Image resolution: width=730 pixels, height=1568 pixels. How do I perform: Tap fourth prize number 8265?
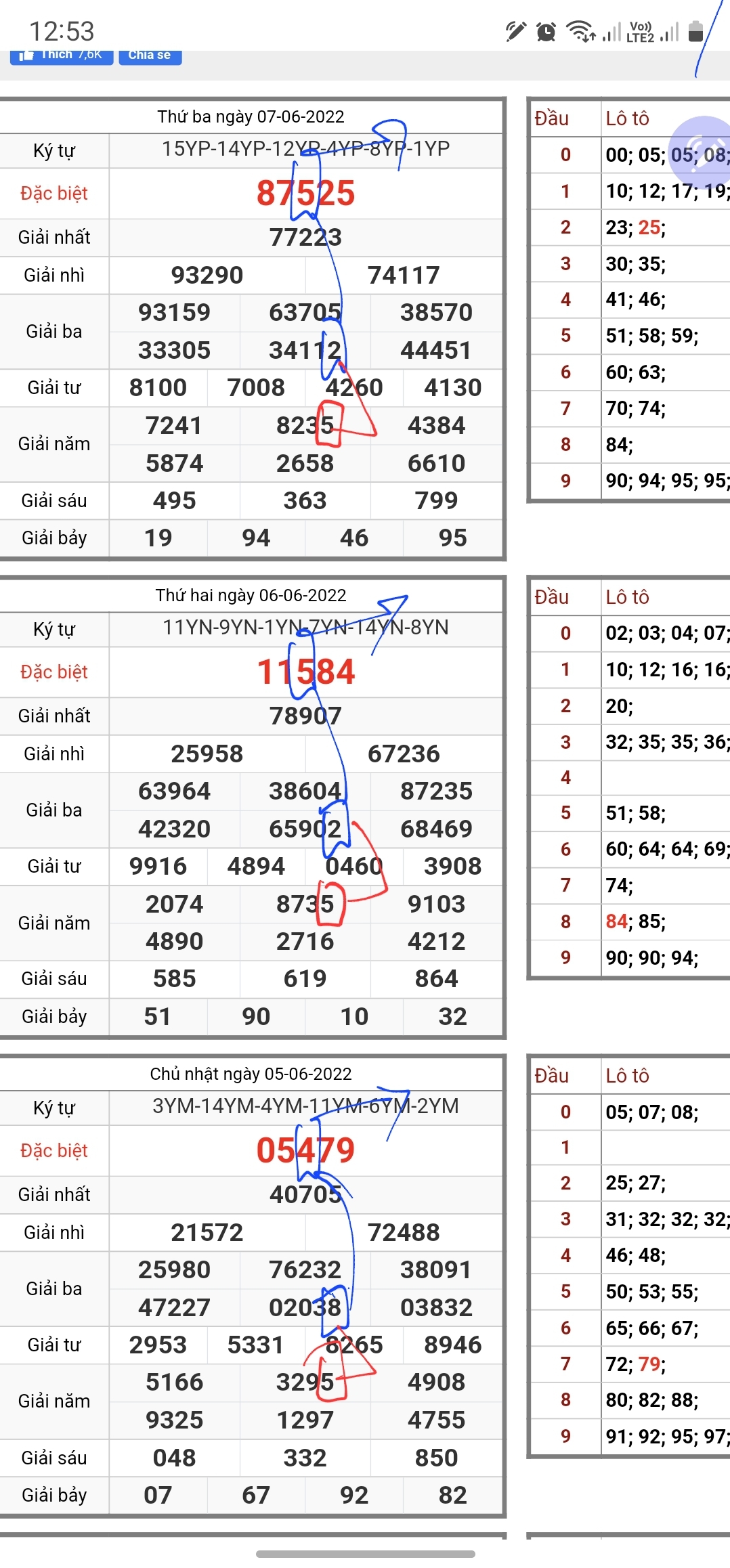pyautogui.click(x=354, y=1345)
